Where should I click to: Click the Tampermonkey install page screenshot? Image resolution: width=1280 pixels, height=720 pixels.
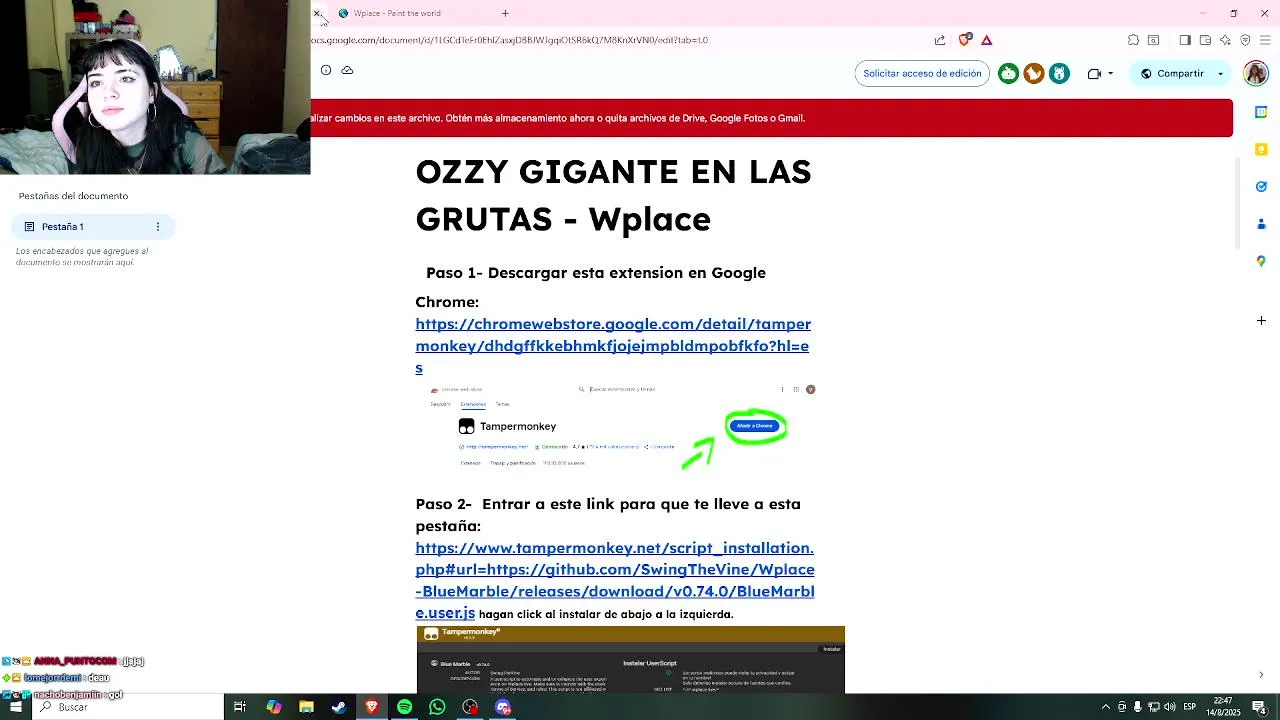pyautogui.click(x=630, y=660)
